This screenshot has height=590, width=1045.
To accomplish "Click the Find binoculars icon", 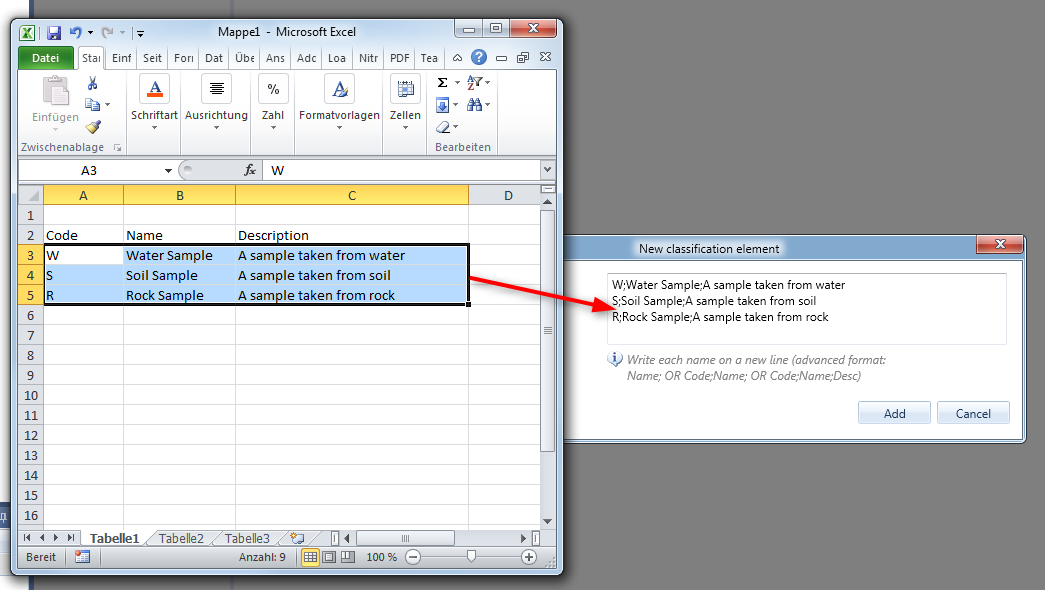I will pos(474,105).
